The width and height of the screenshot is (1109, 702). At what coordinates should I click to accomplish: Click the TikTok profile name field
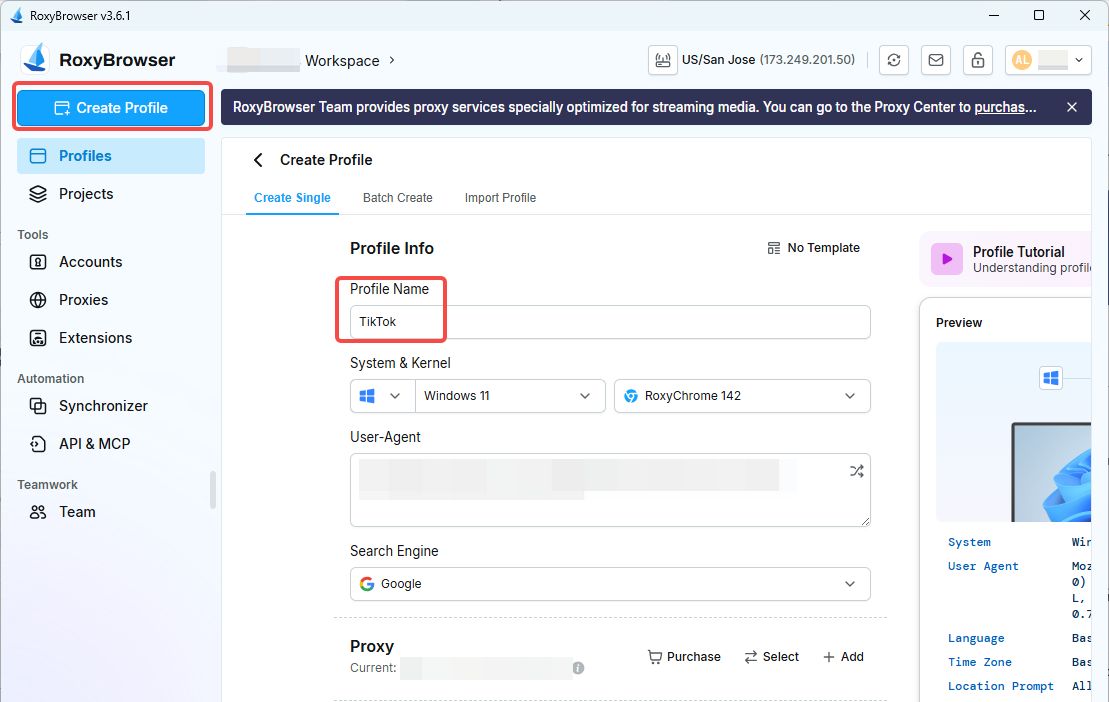coord(610,321)
